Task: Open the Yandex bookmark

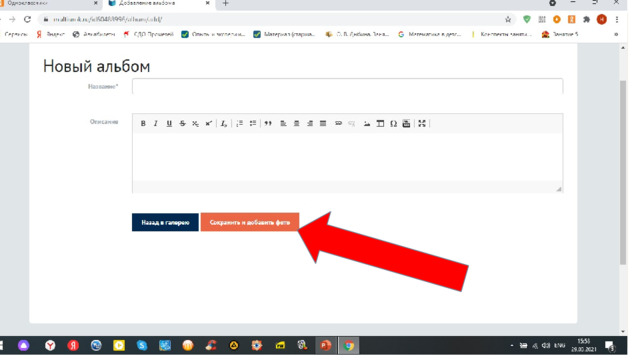Action: pos(51,34)
